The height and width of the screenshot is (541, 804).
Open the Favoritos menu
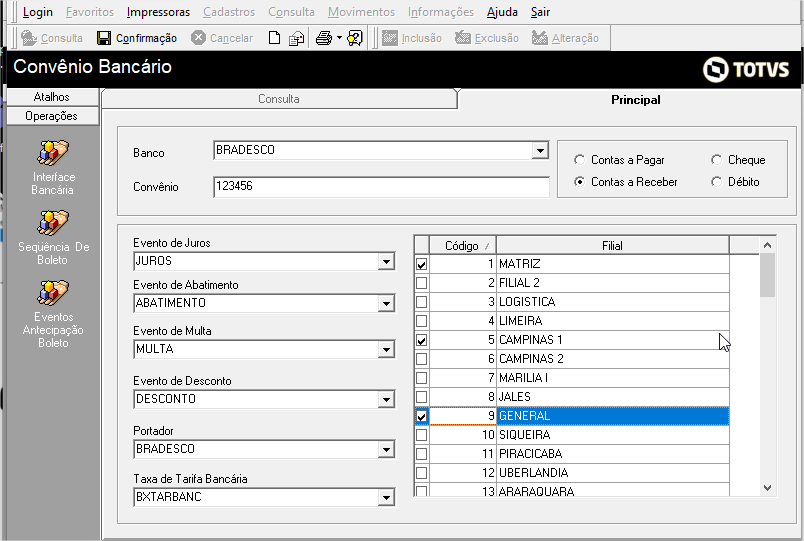point(90,12)
